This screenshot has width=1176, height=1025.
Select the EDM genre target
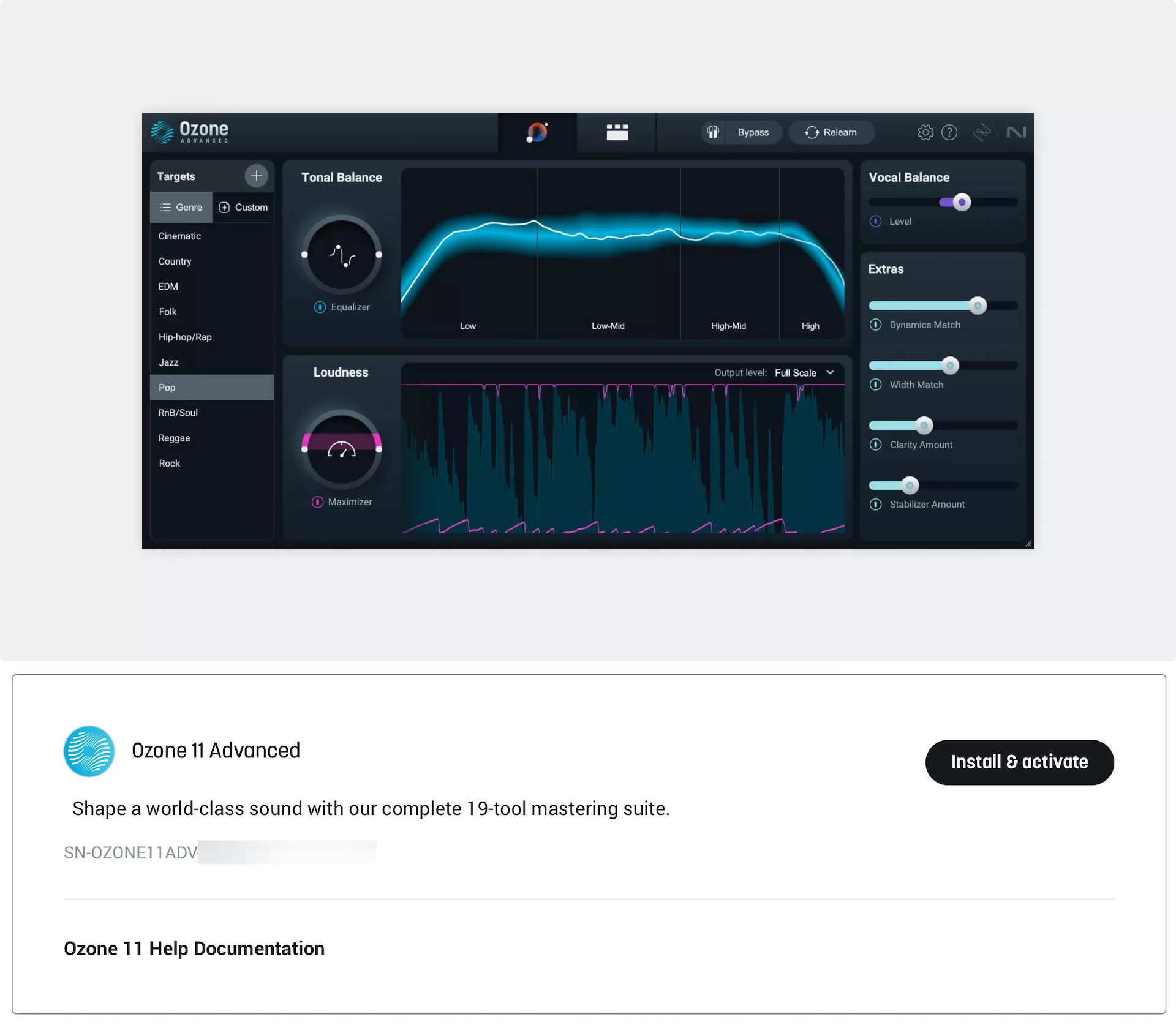(x=212, y=286)
